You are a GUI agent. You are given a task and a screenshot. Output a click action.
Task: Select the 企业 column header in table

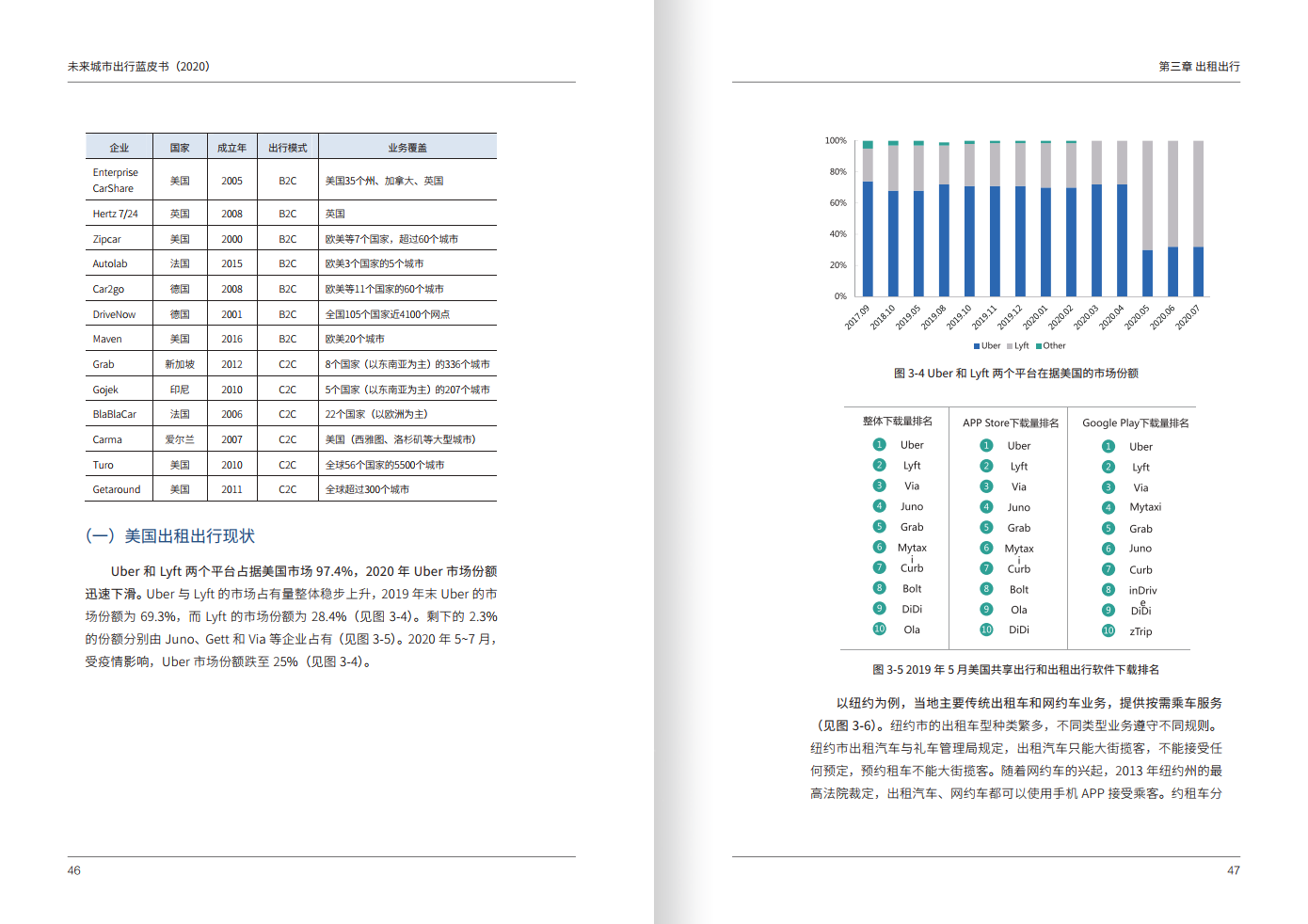tap(119, 148)
